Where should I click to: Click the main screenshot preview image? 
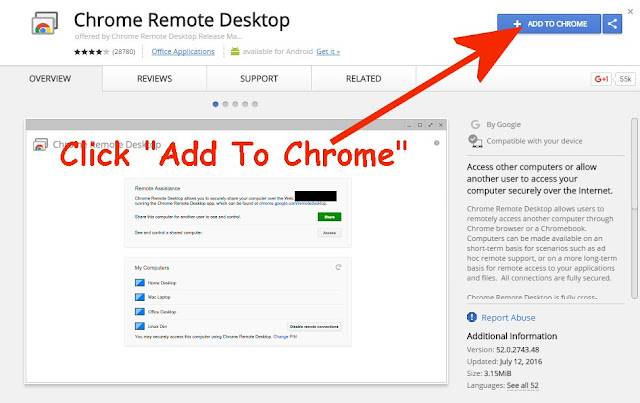tap(236, 251)
